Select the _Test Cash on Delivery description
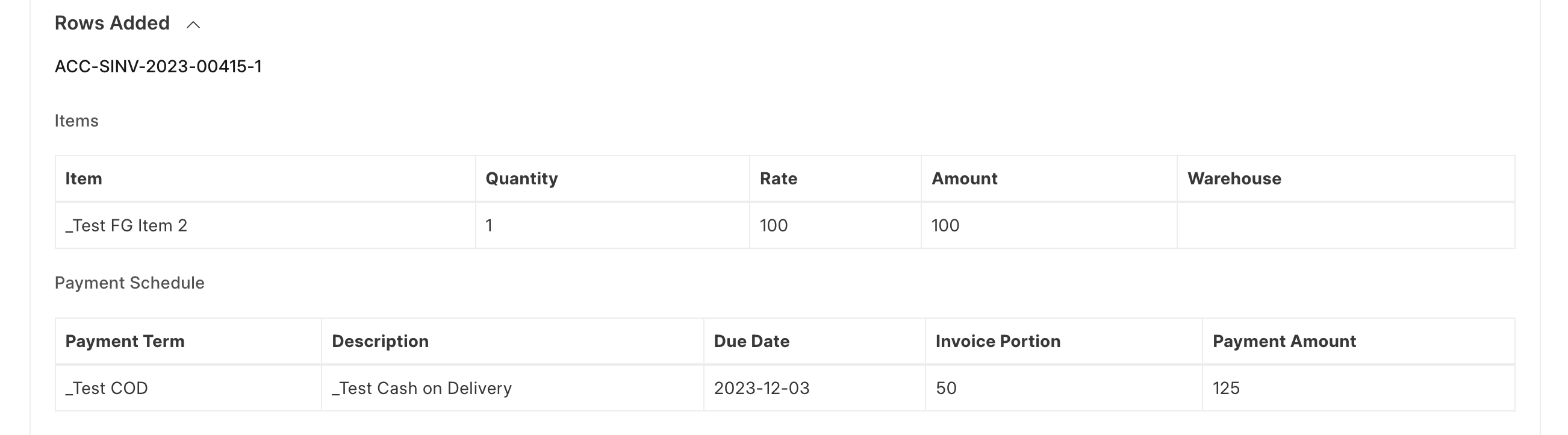 [422, 388]
